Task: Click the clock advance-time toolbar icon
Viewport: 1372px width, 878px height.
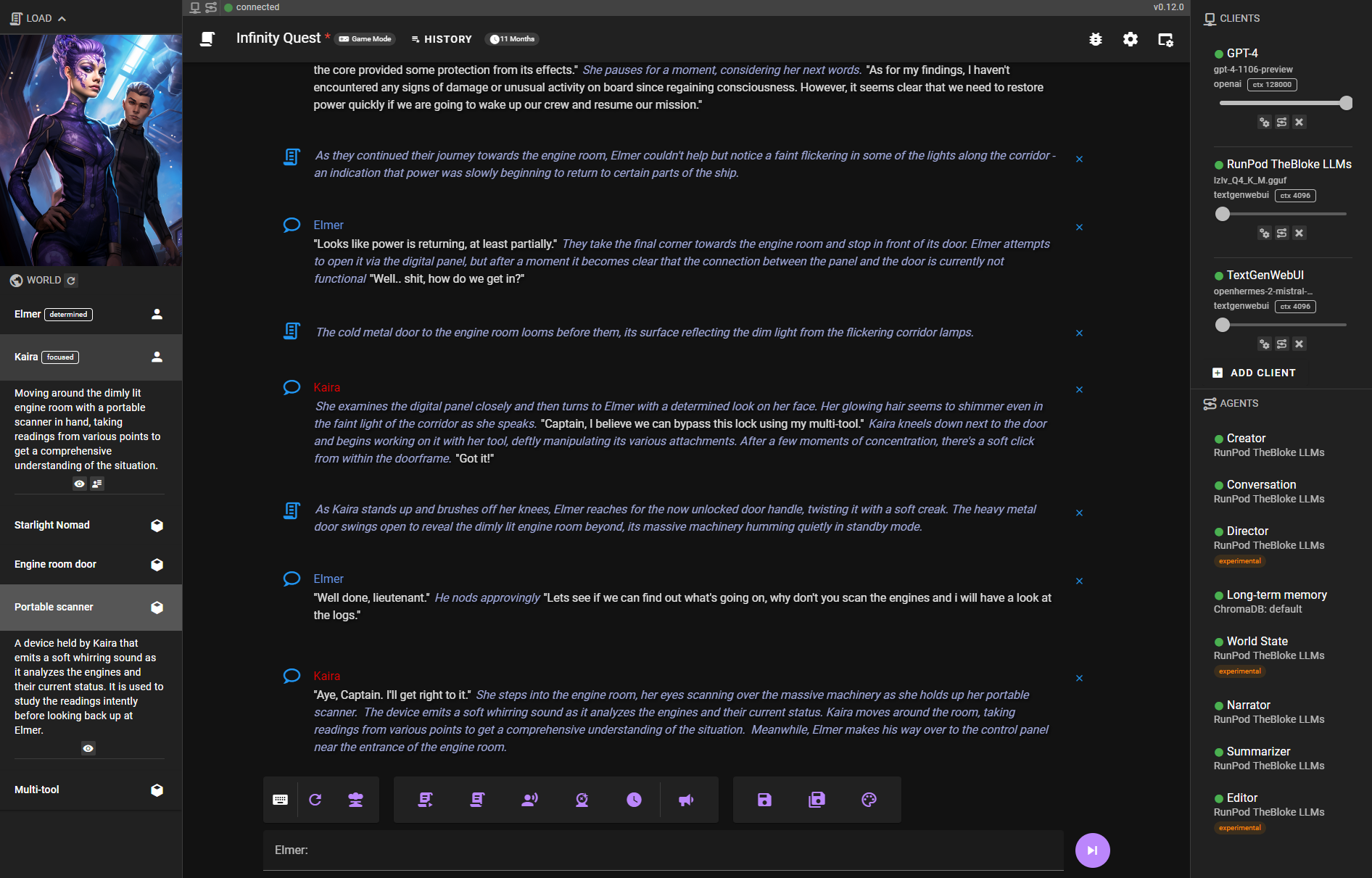Action: [634, 800]
